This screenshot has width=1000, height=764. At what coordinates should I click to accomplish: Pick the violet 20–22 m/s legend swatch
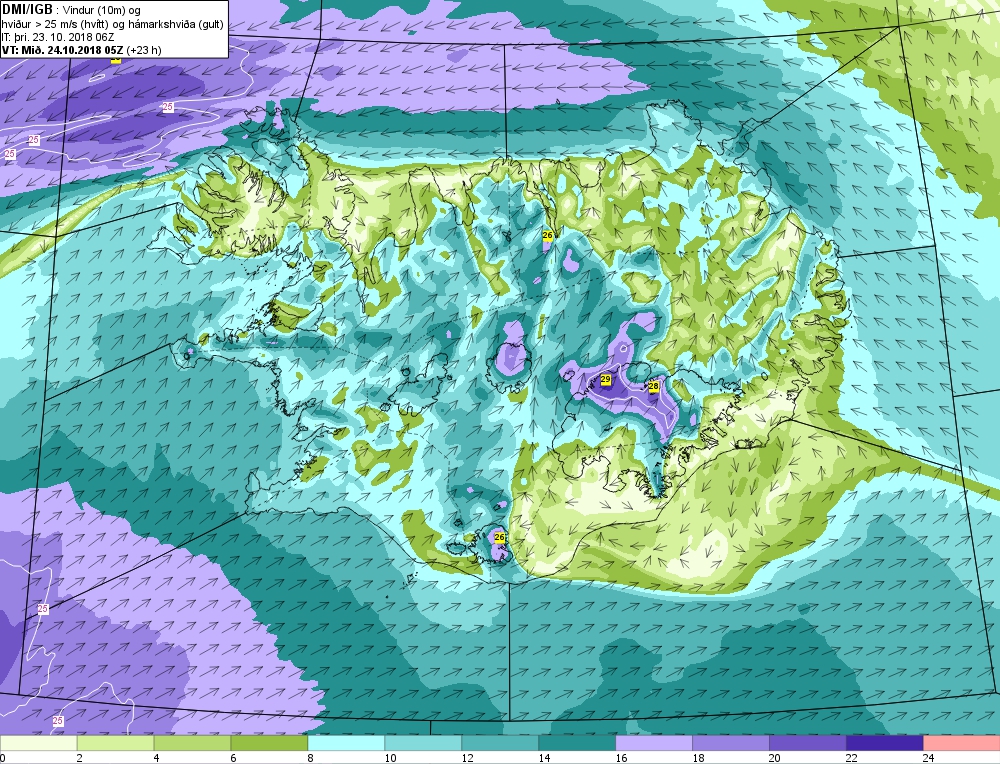pyautogui.click(x=807, y=743)
